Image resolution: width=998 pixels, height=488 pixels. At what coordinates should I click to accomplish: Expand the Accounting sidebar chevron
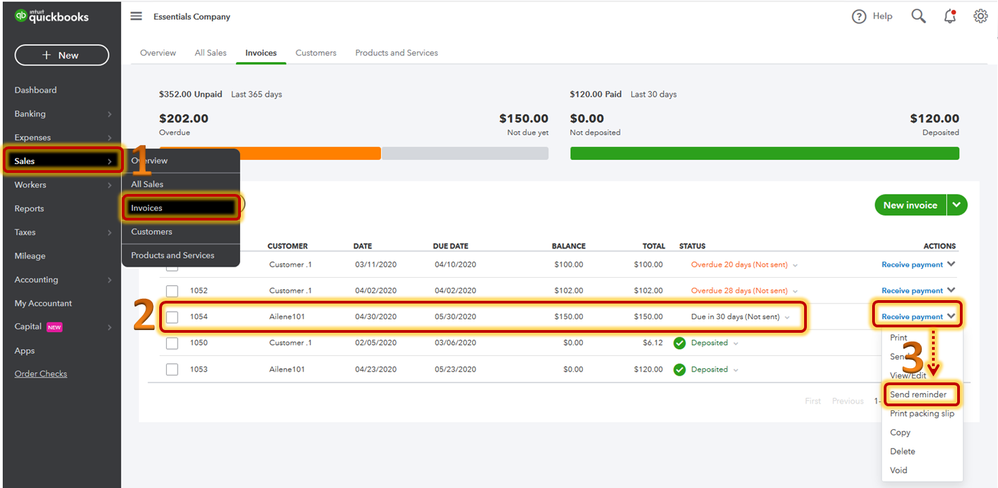(x=109, y=280)
